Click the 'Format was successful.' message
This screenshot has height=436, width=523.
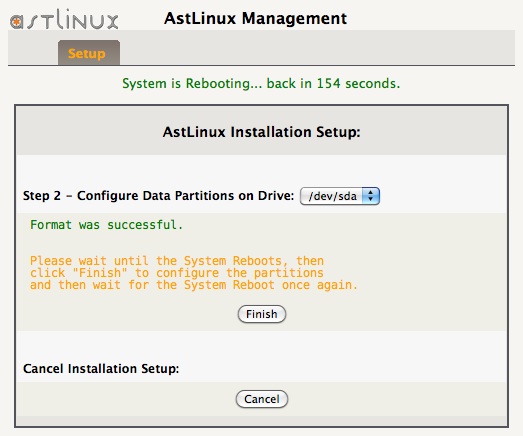coord(106,225)
